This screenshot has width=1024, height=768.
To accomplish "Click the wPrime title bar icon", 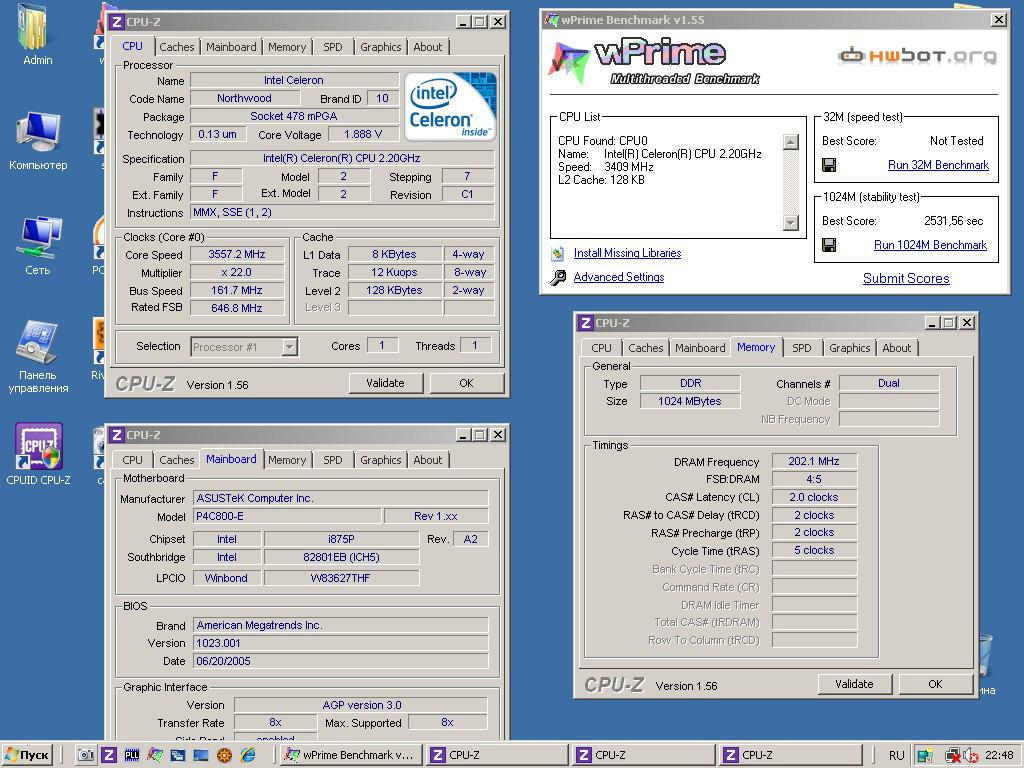I will point(552,20).
